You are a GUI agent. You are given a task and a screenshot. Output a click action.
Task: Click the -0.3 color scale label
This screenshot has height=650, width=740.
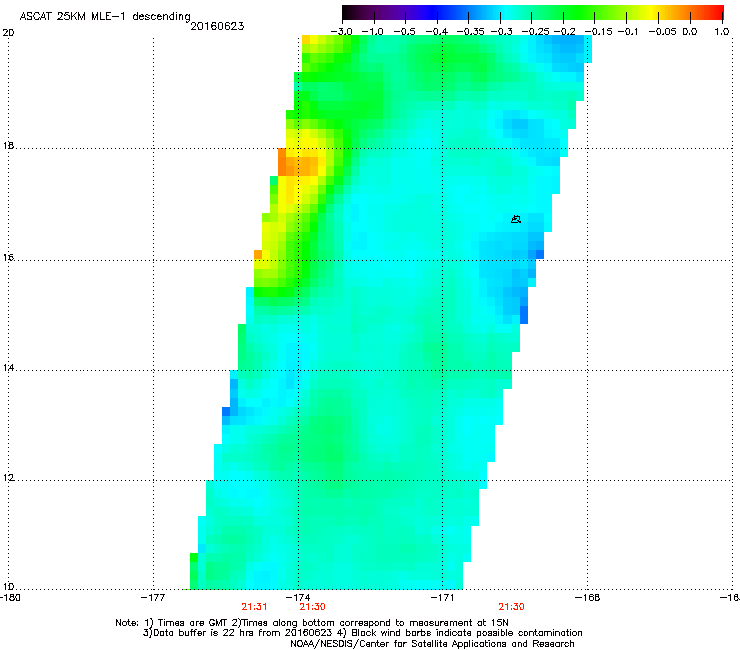pyautogui.click(x=501, y=32)
